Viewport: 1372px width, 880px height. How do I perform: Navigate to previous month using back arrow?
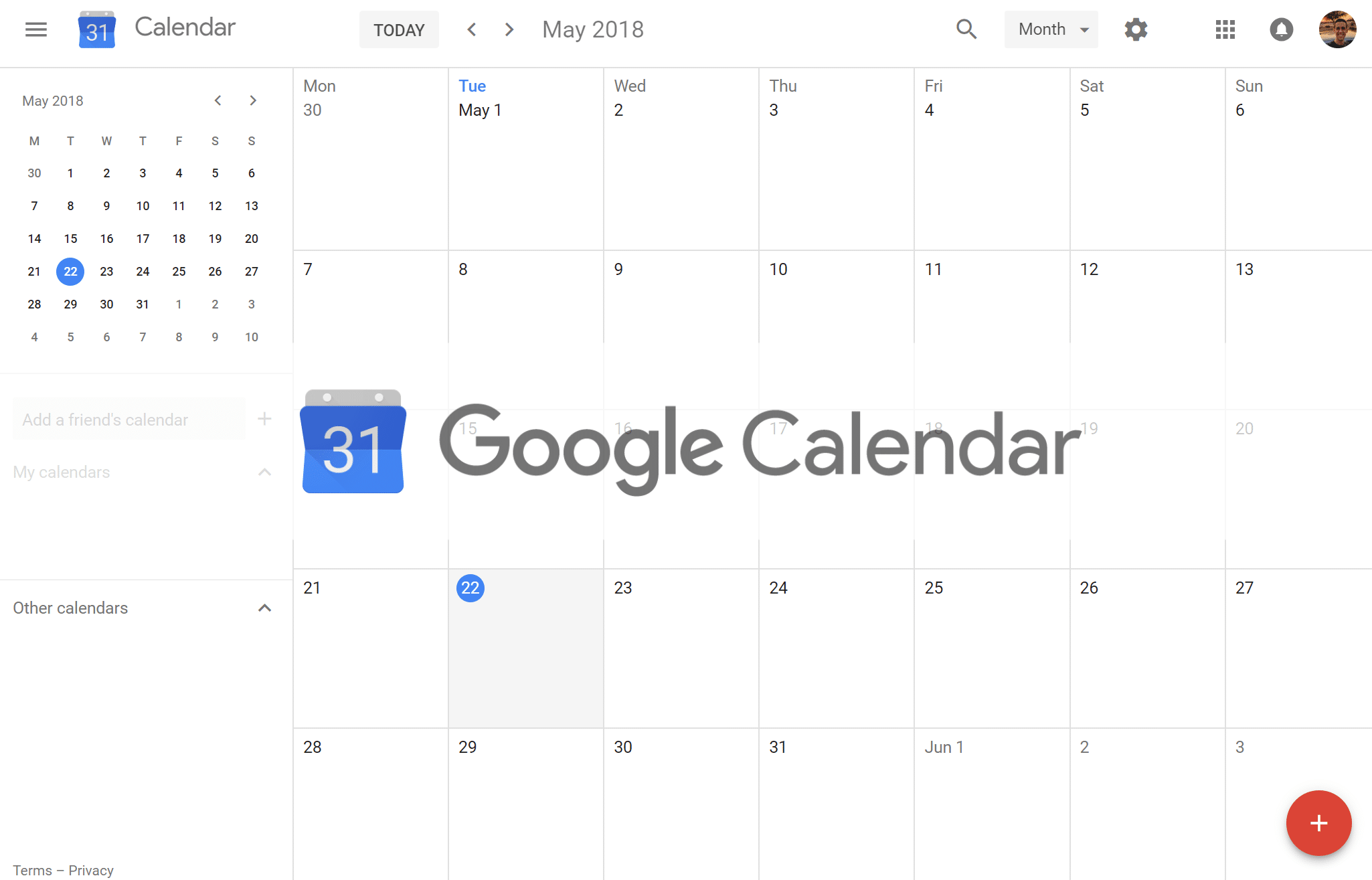(x=472, y=29)
